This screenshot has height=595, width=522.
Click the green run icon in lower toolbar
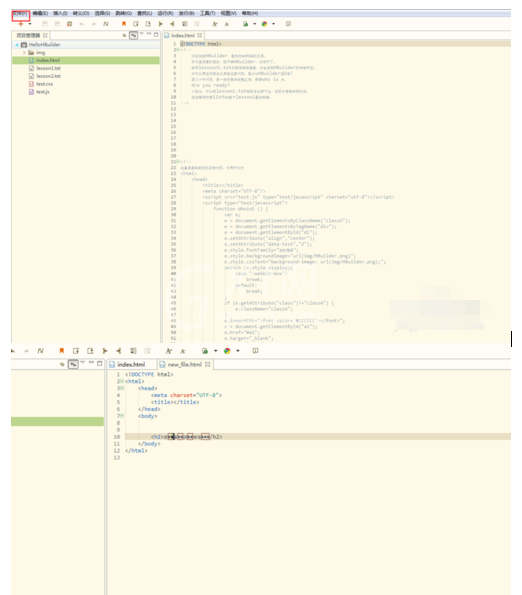(x=205, y=351)
